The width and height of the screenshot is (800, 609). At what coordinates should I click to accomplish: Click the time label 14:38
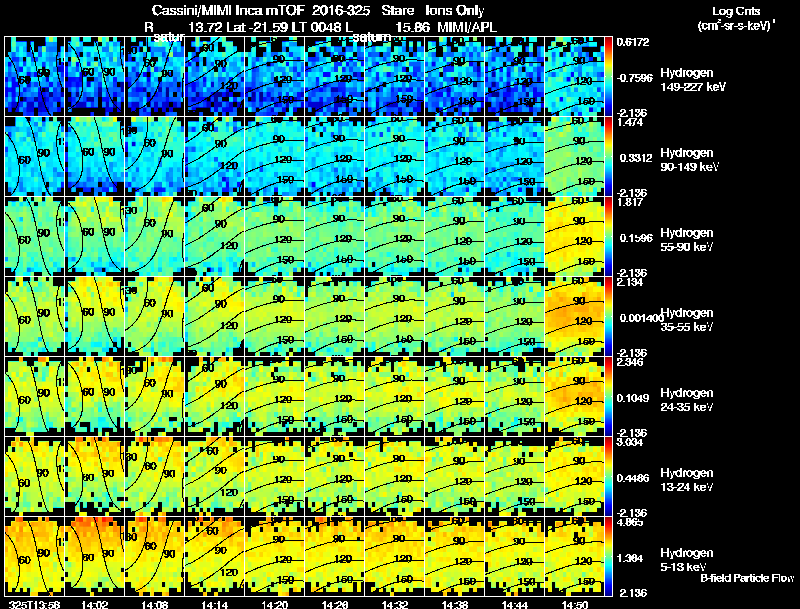coord(455,604)
